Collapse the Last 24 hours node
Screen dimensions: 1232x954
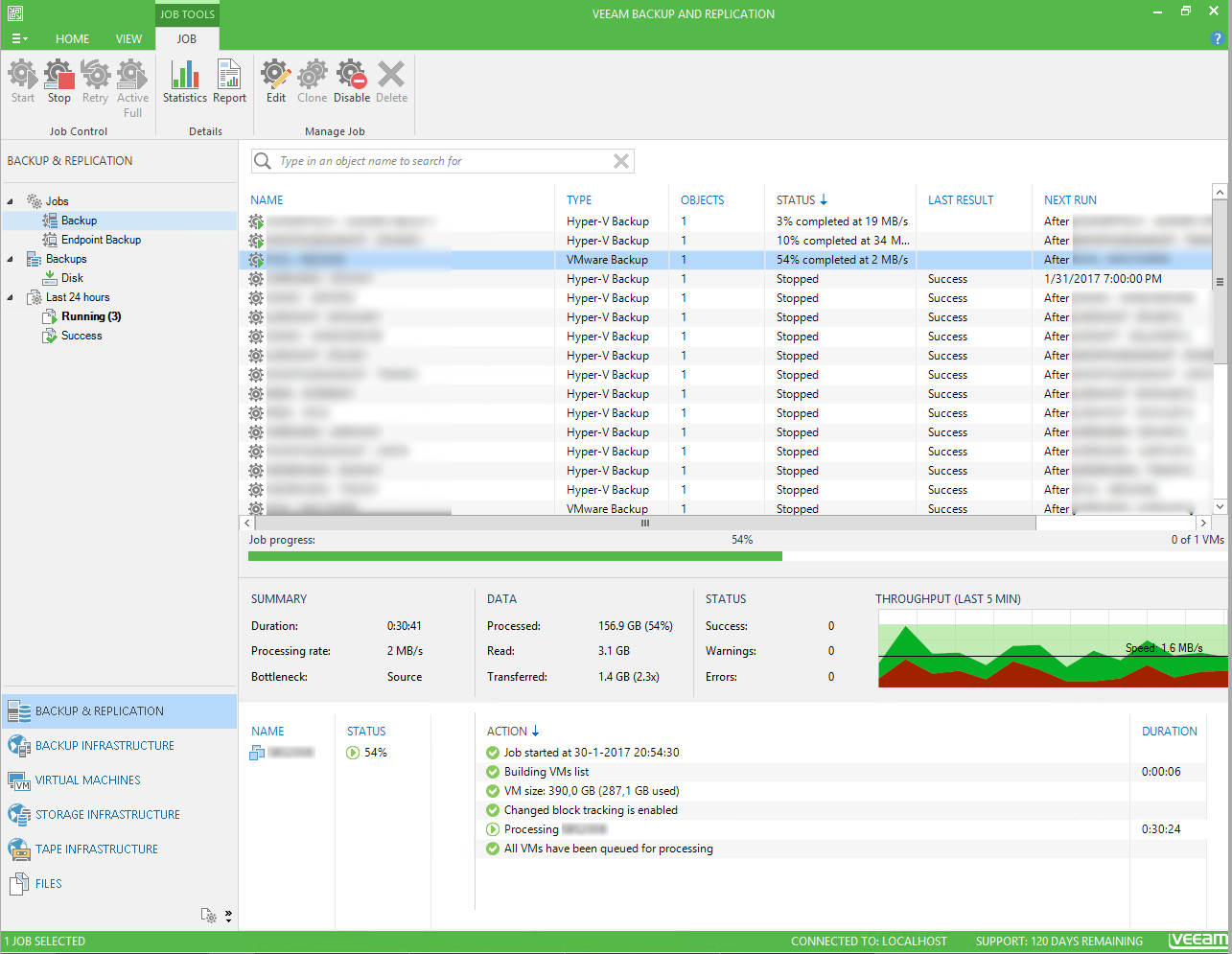(x=11, y=297)
